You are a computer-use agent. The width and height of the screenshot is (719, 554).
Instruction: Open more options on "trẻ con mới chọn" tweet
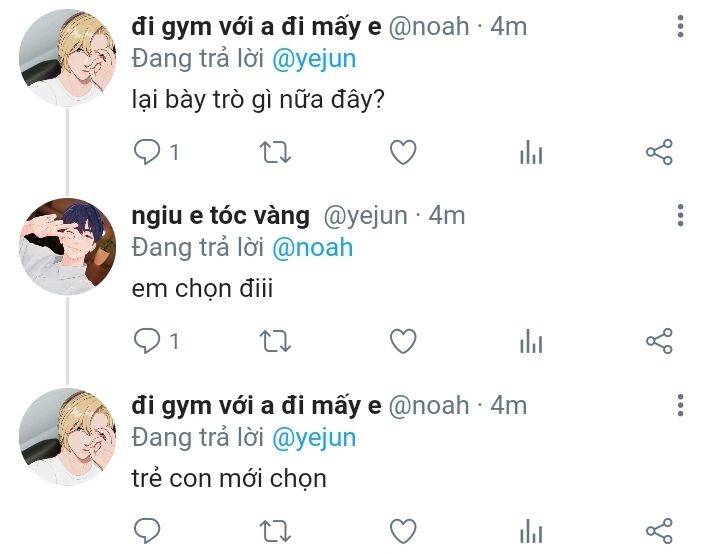(x=680, y=405)
